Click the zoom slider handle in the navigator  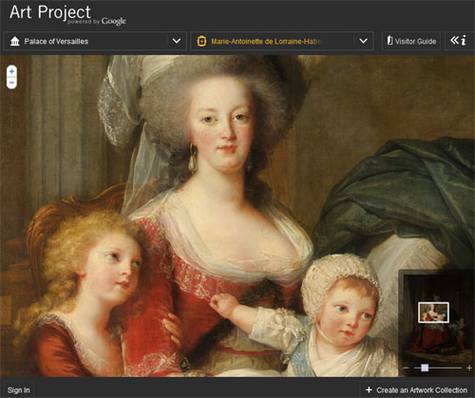click(425, 368)
